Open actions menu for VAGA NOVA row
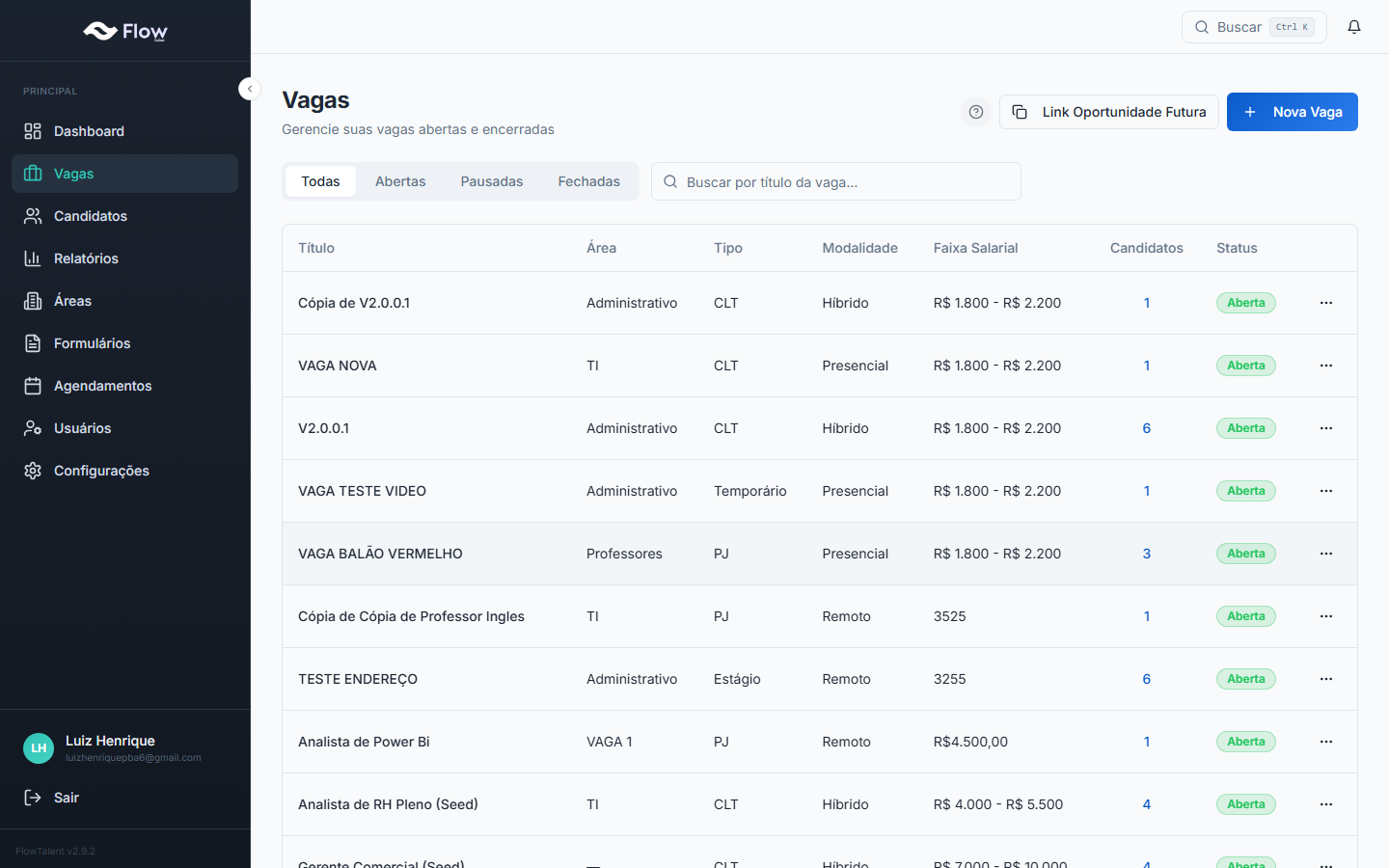 click(x=1326, y=366)
